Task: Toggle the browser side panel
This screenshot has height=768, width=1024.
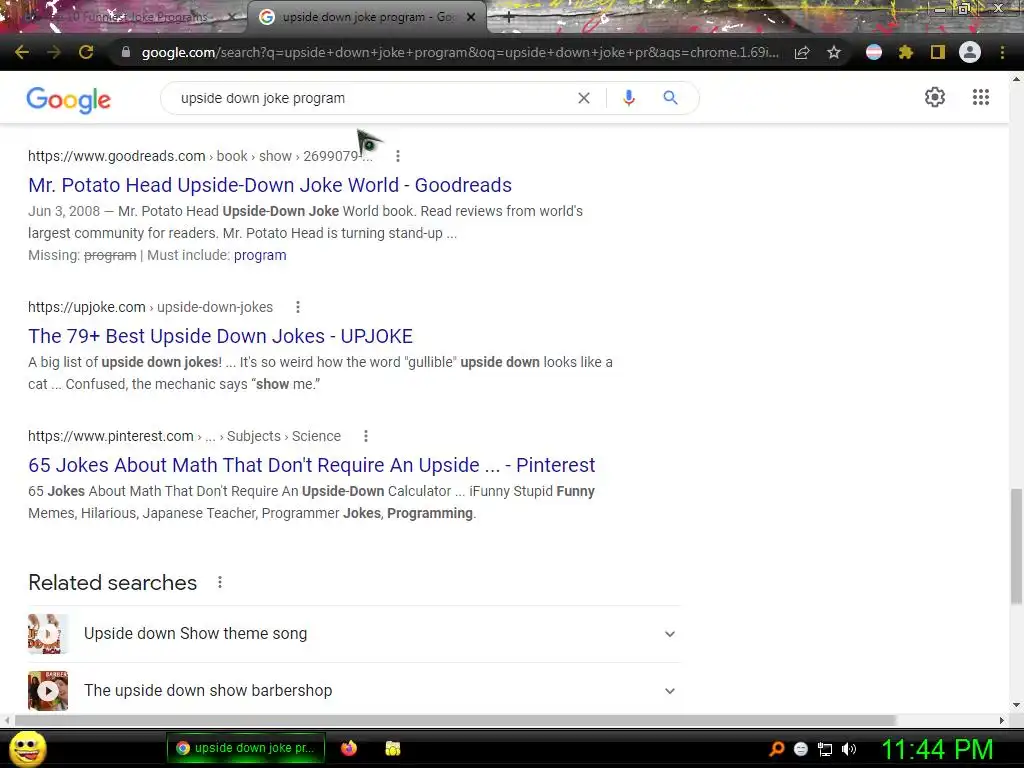Action: point(938,52)
